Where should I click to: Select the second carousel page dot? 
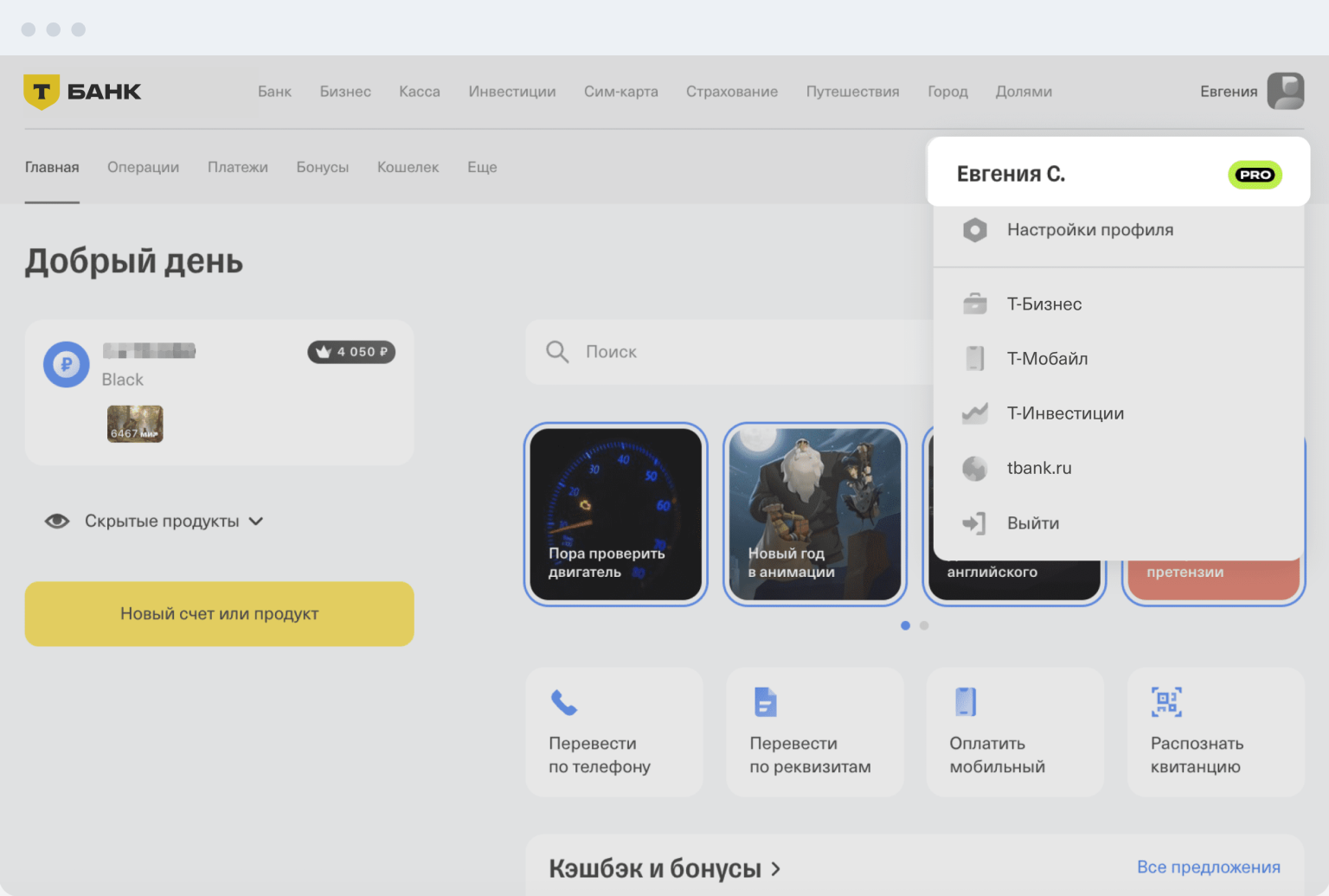pos(924,625)
